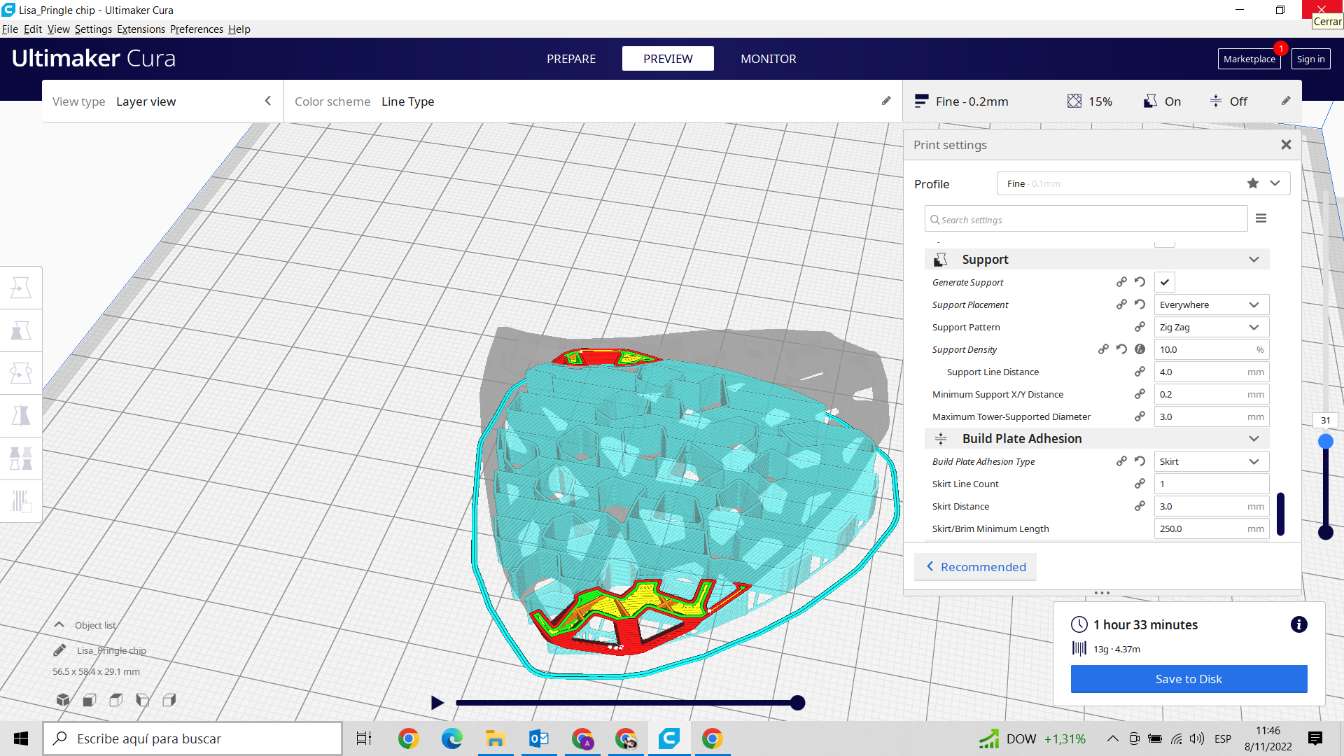
Task: Click Windows taskbar search box
Action: click(x=192, y=738)
